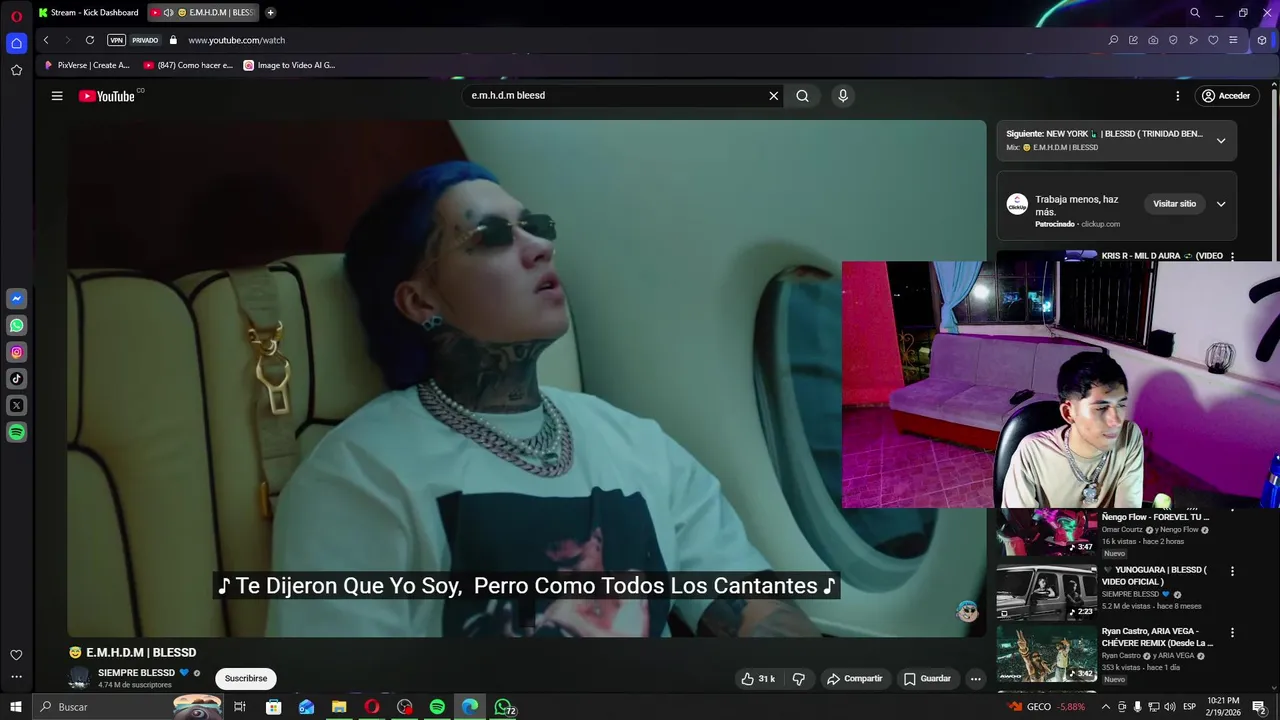Add page to Pinboards heart icon
The image size is (1280, 720).
tap(1213, 40)
